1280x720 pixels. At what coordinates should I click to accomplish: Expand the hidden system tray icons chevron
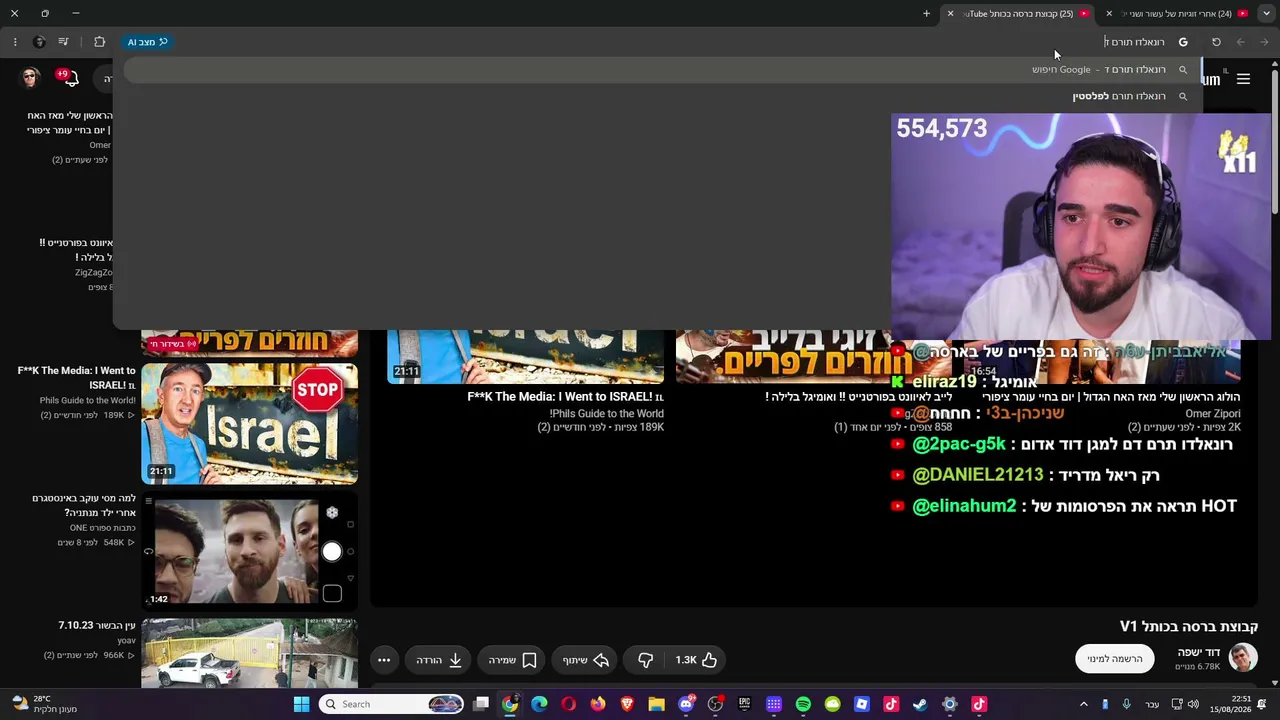1083,704
